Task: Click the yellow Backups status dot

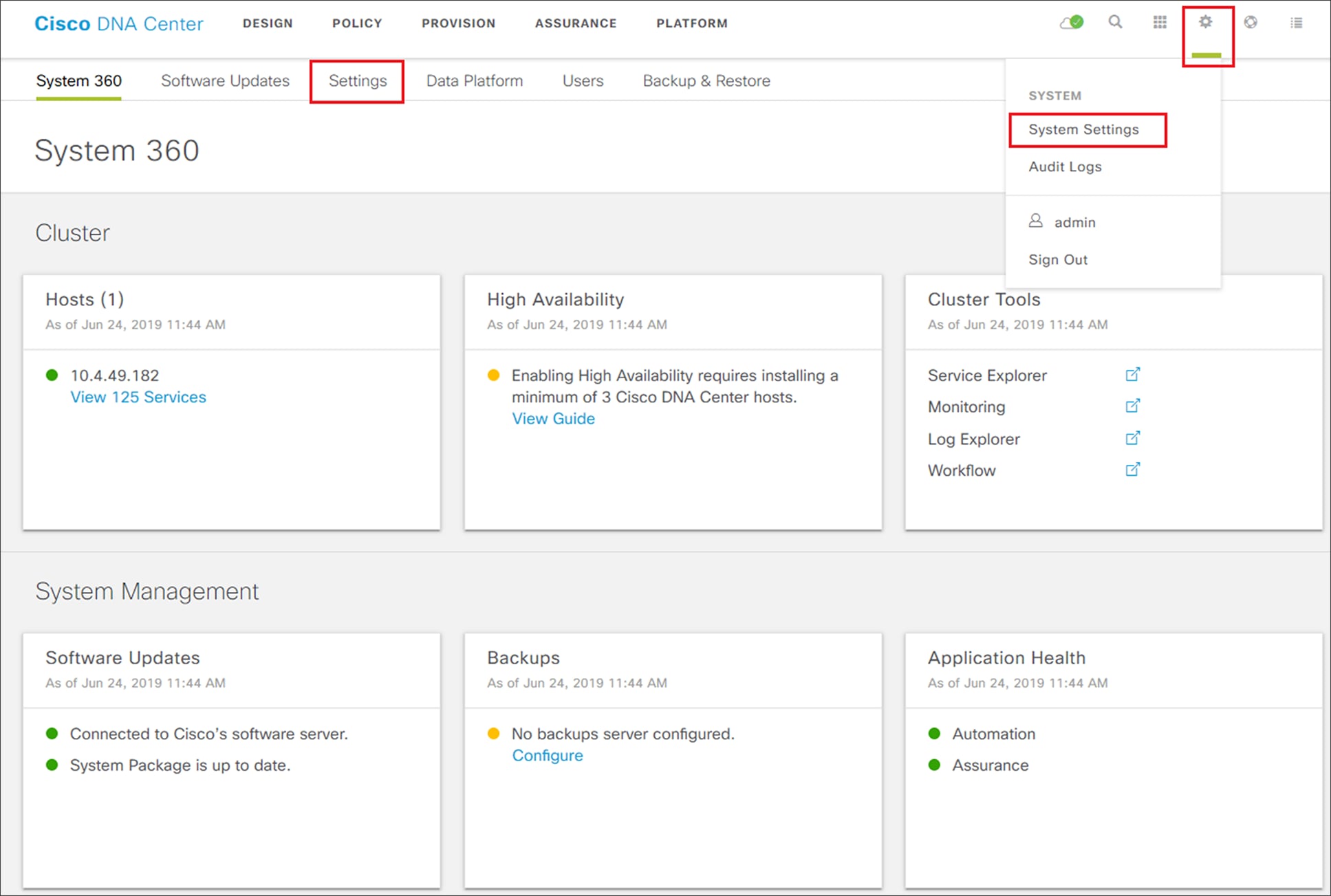Action: coord(493,734)
